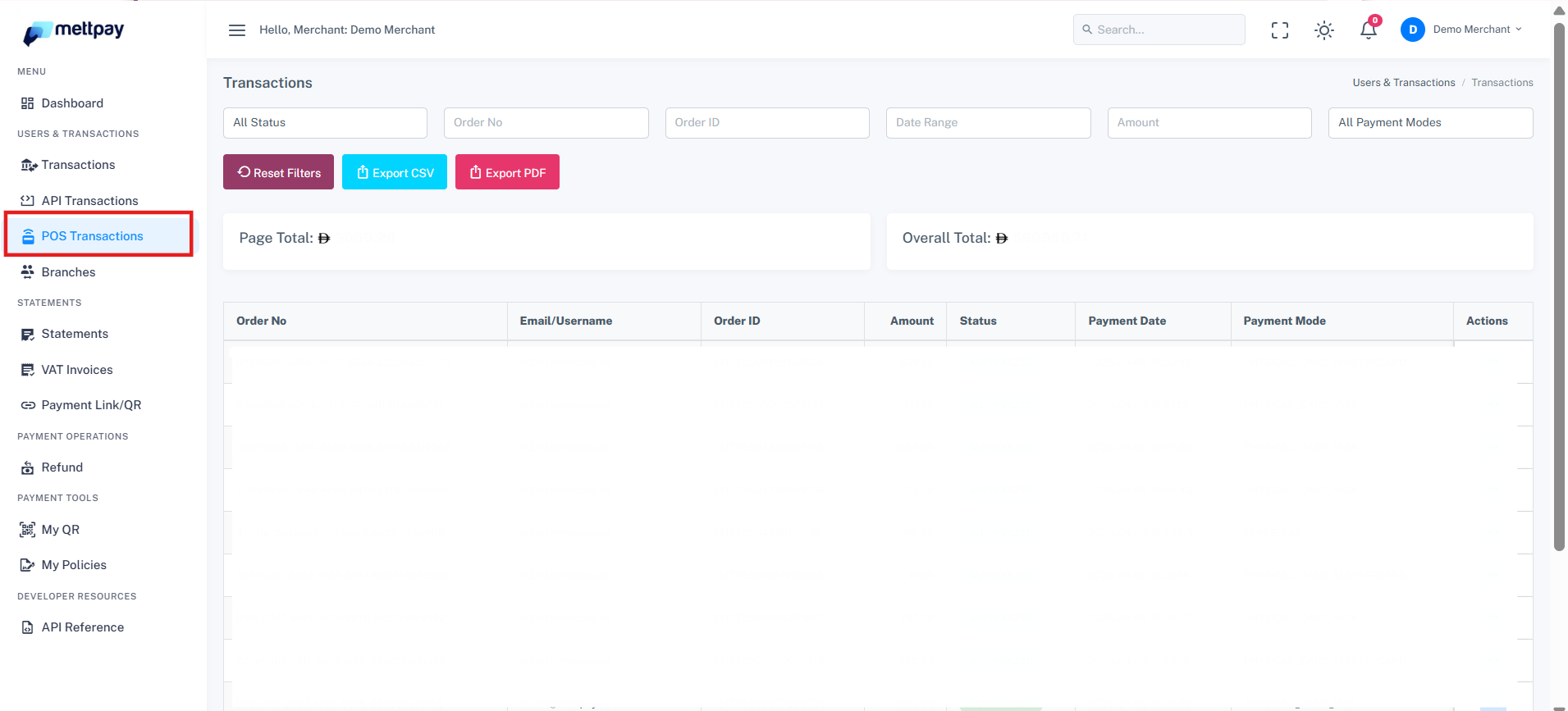Click the POS Transactions terminal icon
The width and height of the screenshot is (1568, 711).
28,236
